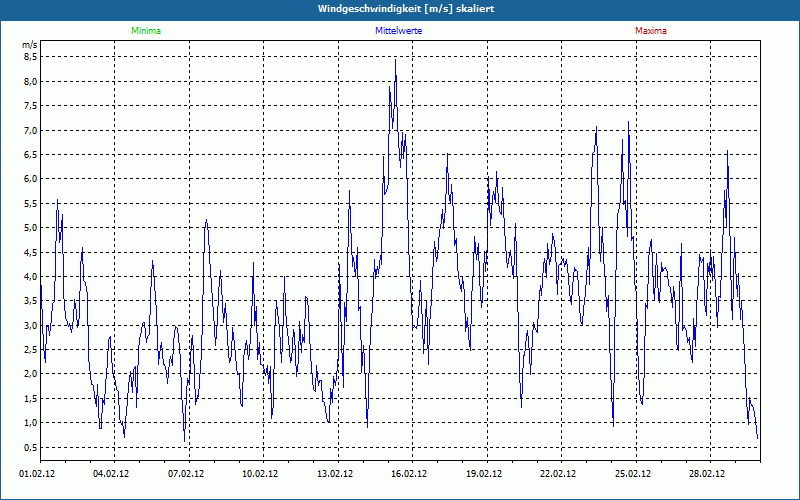Click the 2,5 y-axis value

pos(31,349)
